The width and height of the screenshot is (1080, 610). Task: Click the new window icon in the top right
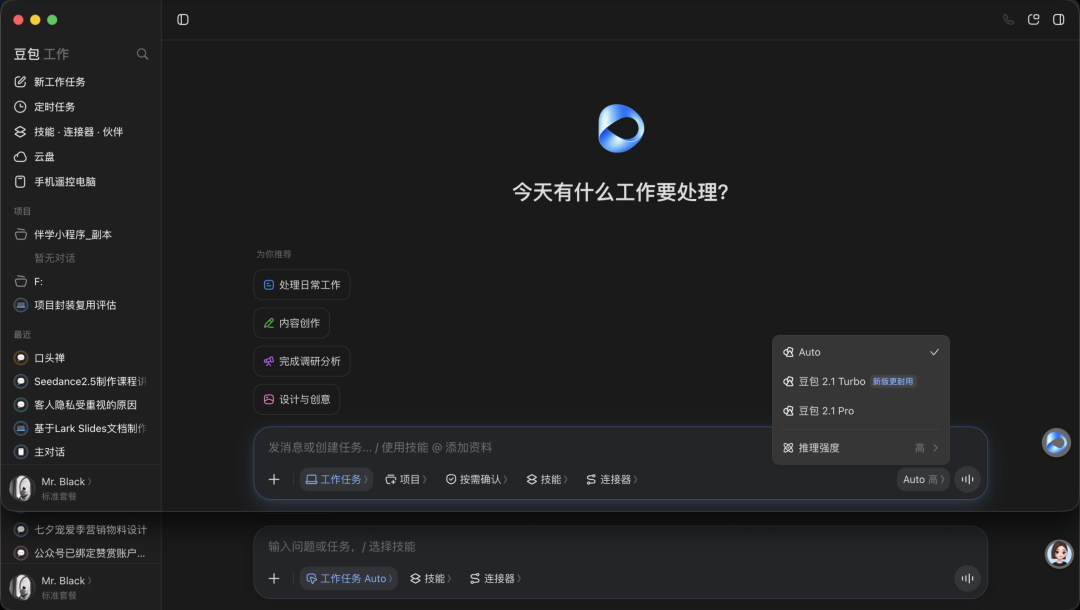tap(1033, 19)
